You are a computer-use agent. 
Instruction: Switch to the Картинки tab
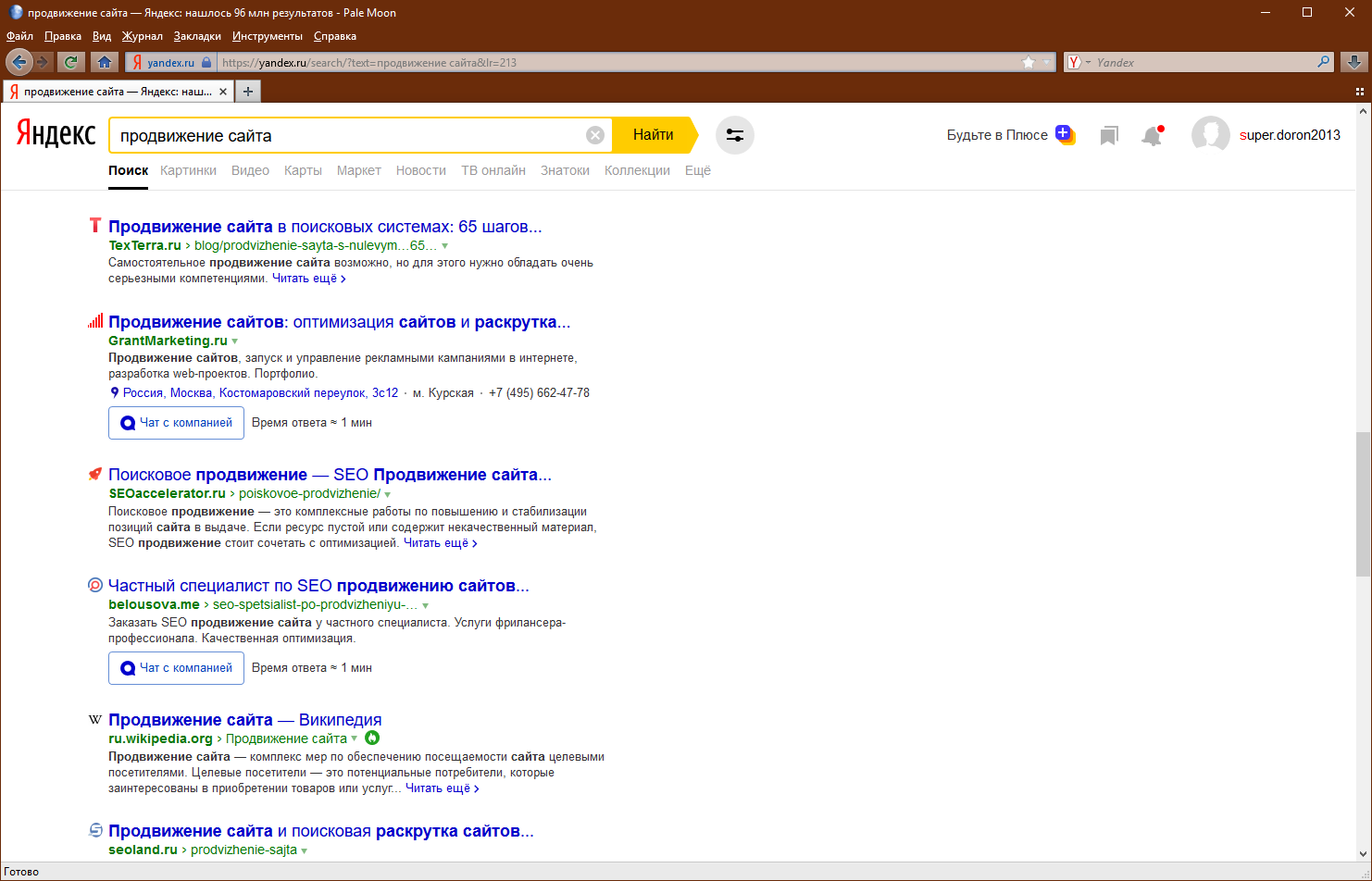pyautogui.click(x=188, y=170)
